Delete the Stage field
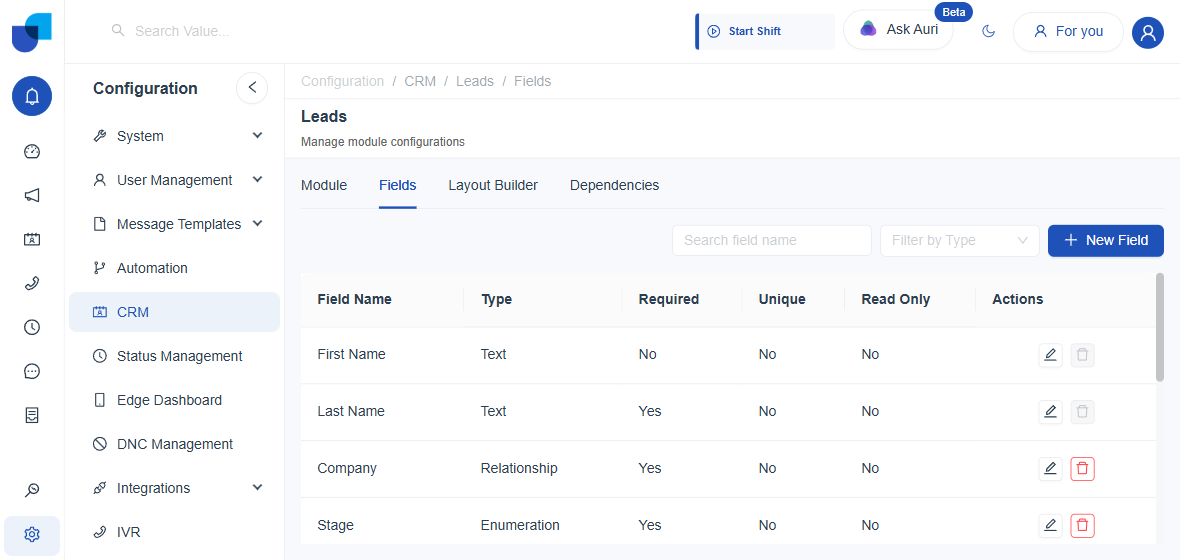 coord(1082,525)
